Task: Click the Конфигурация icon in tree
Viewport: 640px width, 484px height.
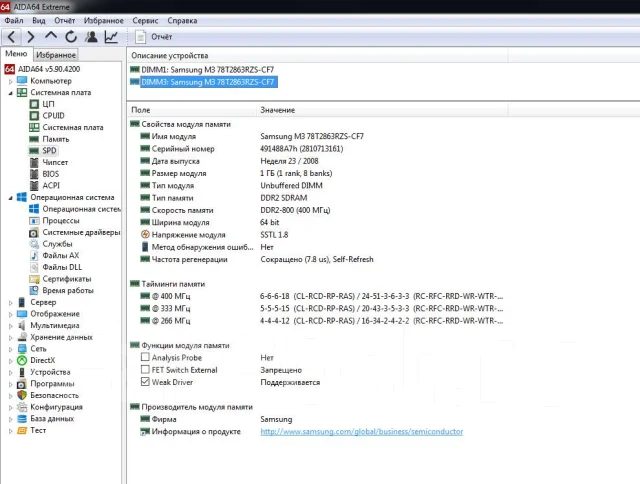Action: tap(22, 407)
